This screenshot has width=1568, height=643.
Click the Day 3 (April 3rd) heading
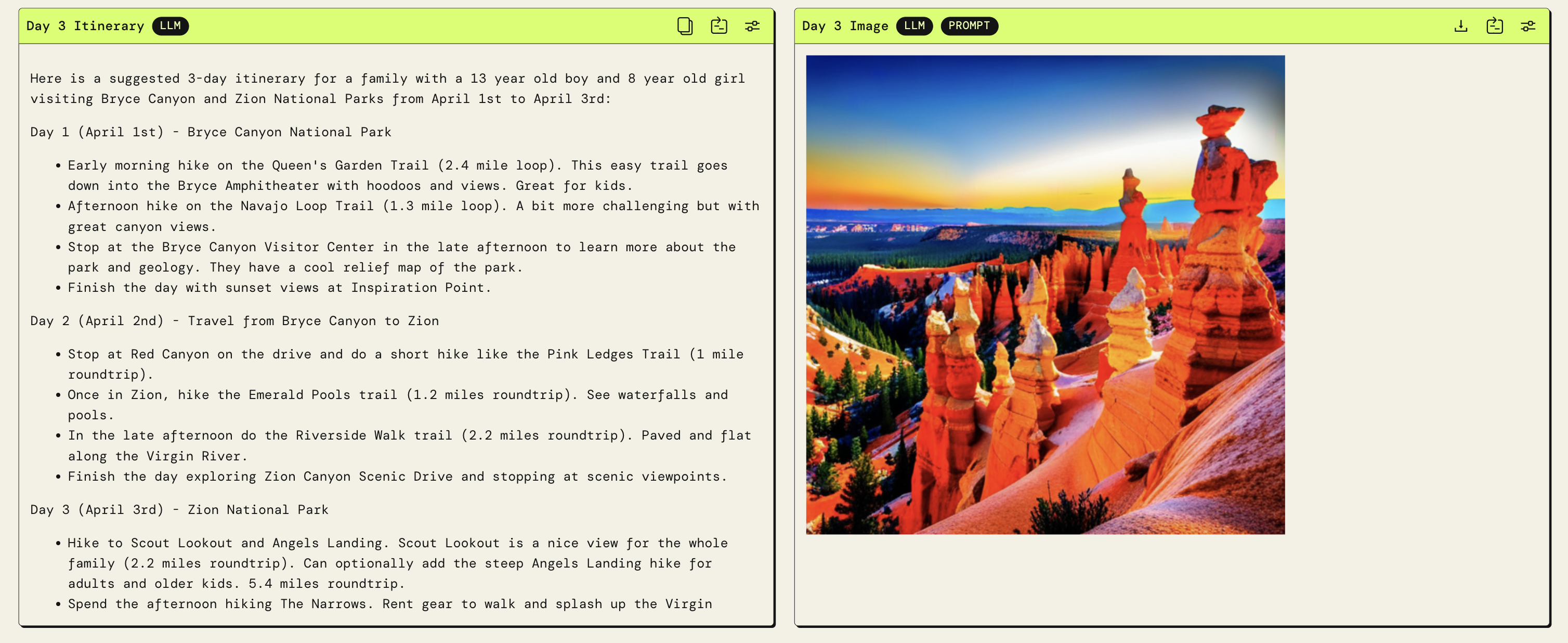point(179,510)
